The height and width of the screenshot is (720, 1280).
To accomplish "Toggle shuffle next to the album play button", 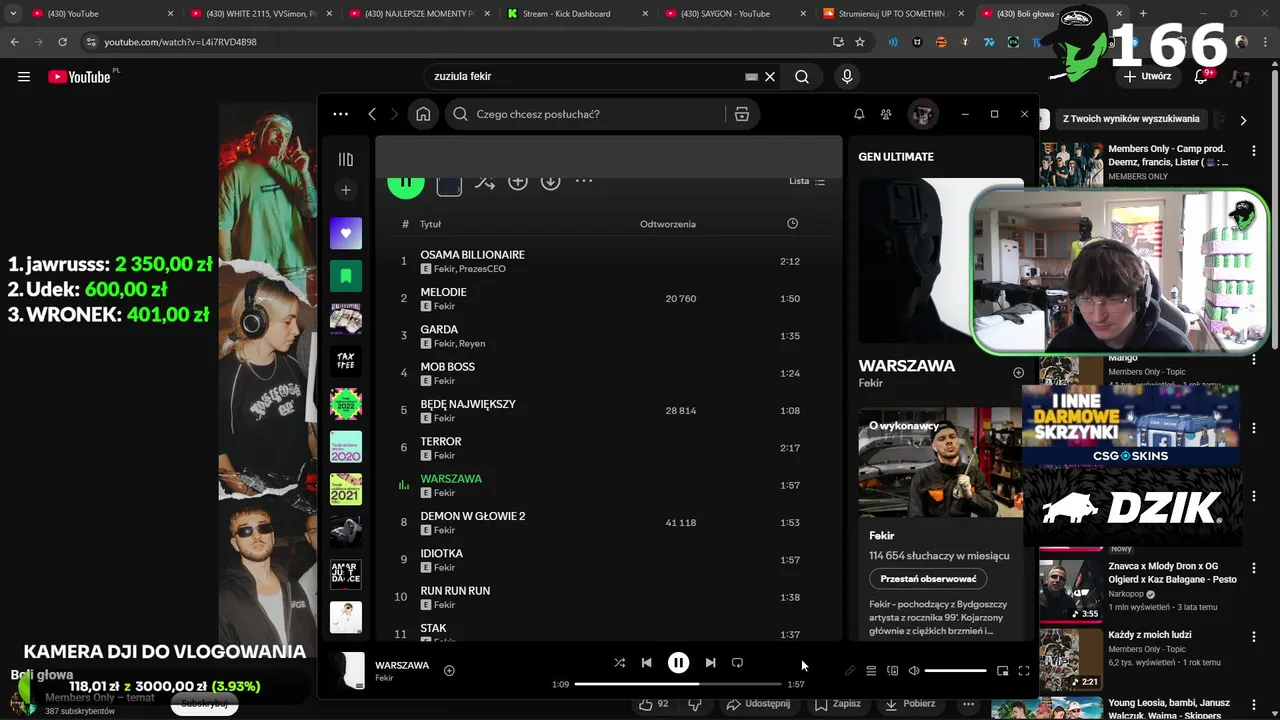I will click(485, 182).
